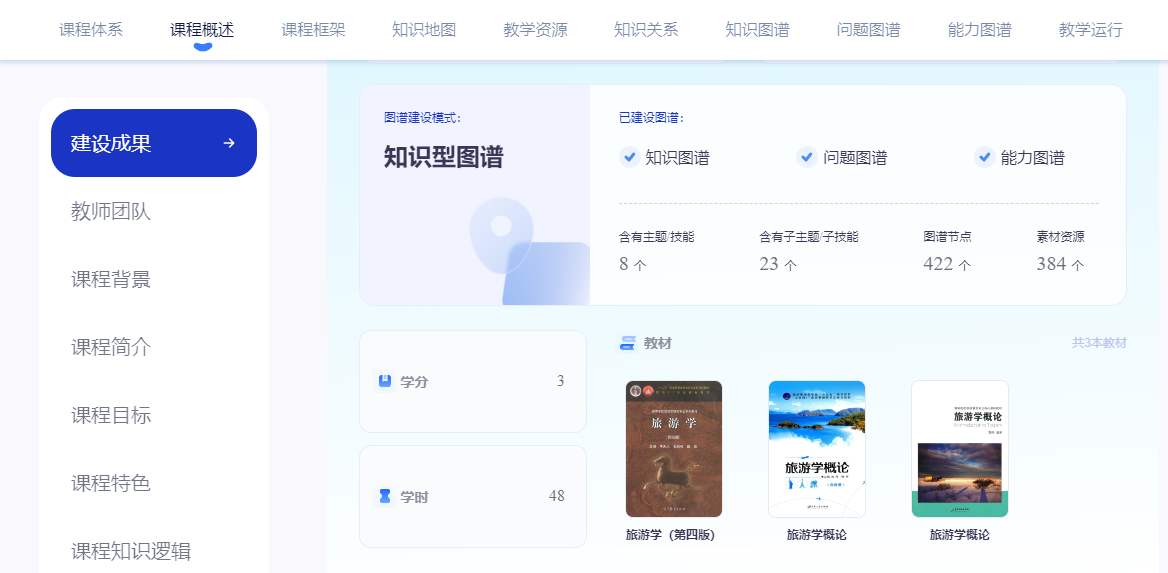Open the blue lake 旅游学概论 cover

(x=817, y=449)
